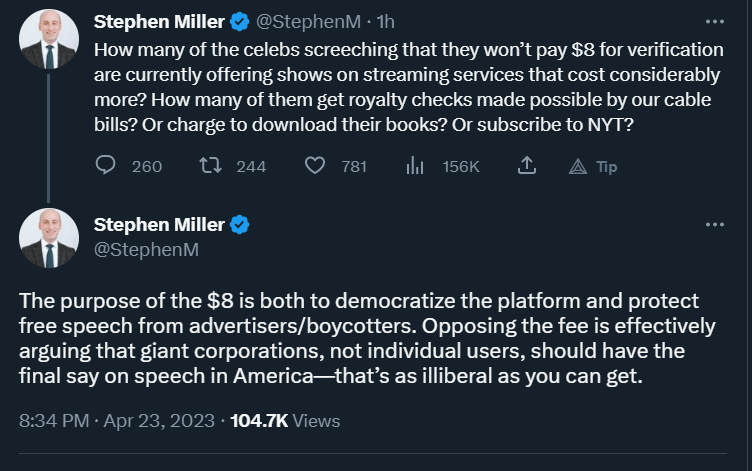Open the 104.7K Views count
The image size is (752, 471).
(285, 421)
